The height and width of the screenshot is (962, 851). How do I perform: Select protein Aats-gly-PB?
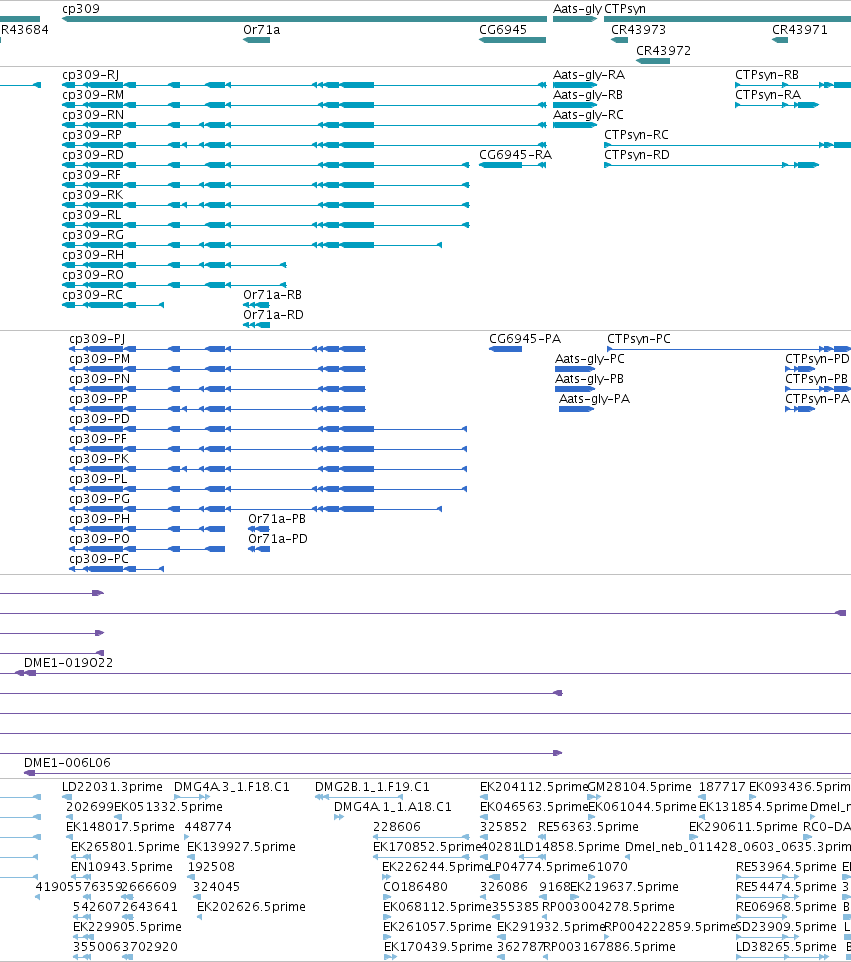tap(575, 389)
